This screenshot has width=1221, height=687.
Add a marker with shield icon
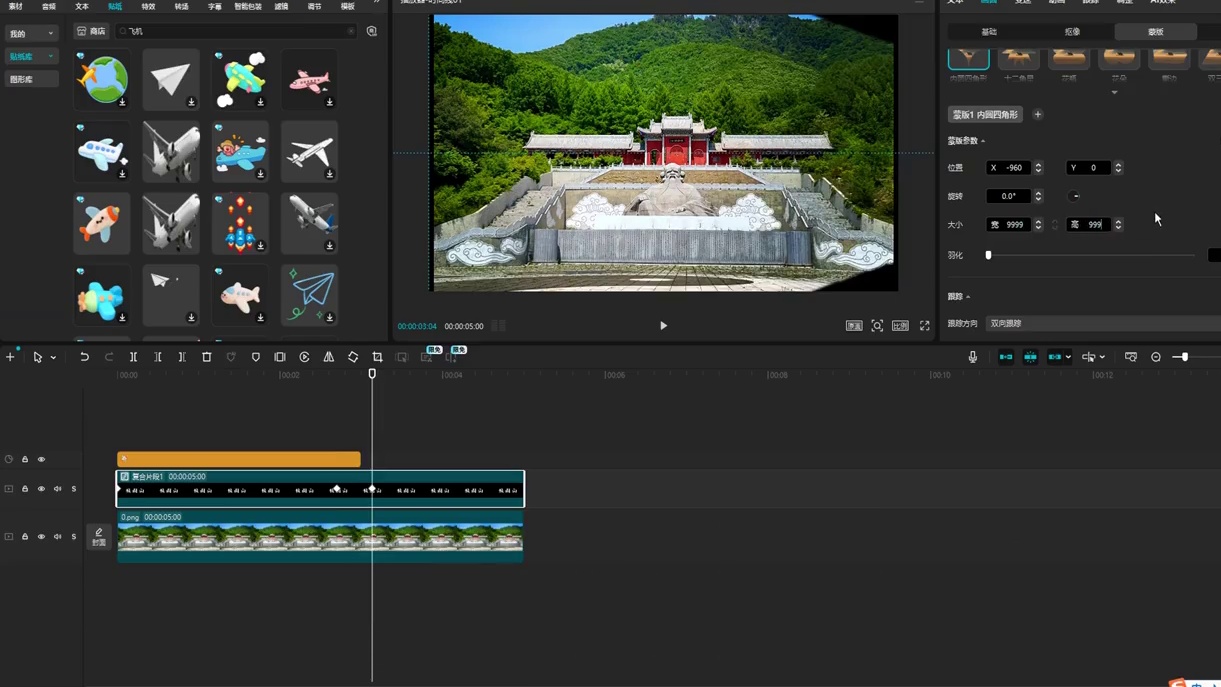click(256, 357)
